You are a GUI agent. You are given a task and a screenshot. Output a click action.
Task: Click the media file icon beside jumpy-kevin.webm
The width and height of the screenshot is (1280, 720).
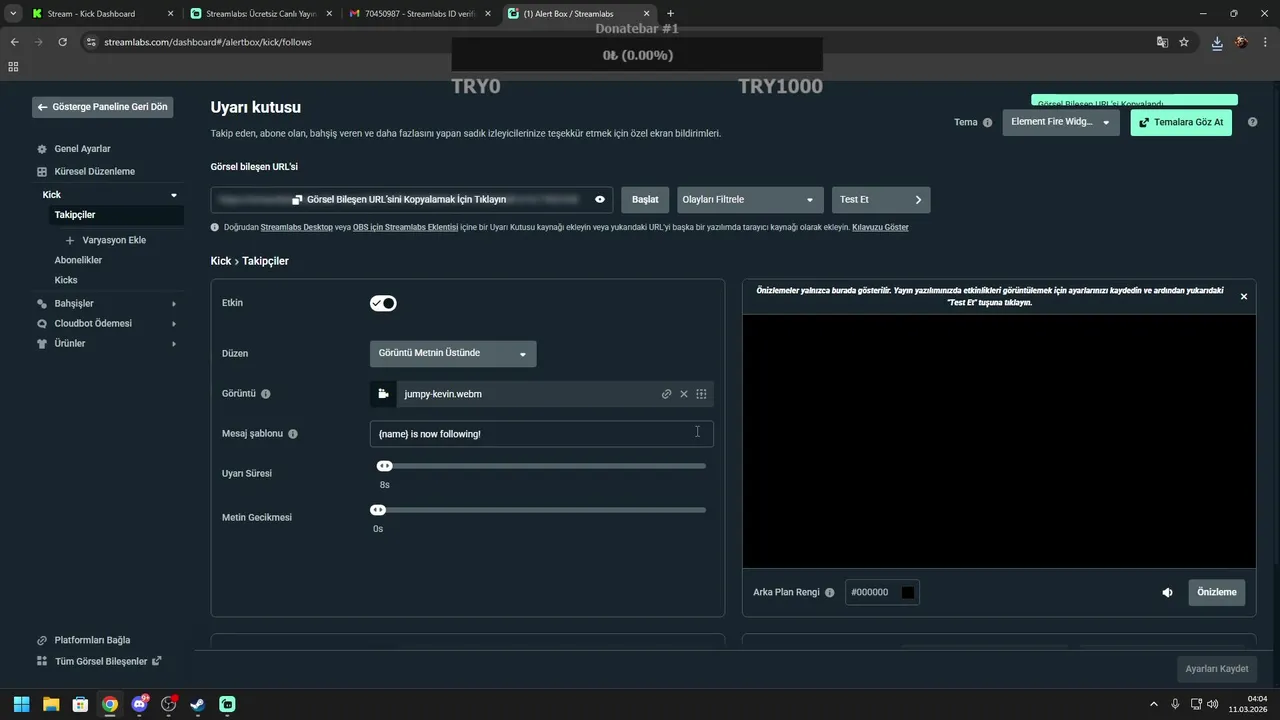tap(383, 394)
